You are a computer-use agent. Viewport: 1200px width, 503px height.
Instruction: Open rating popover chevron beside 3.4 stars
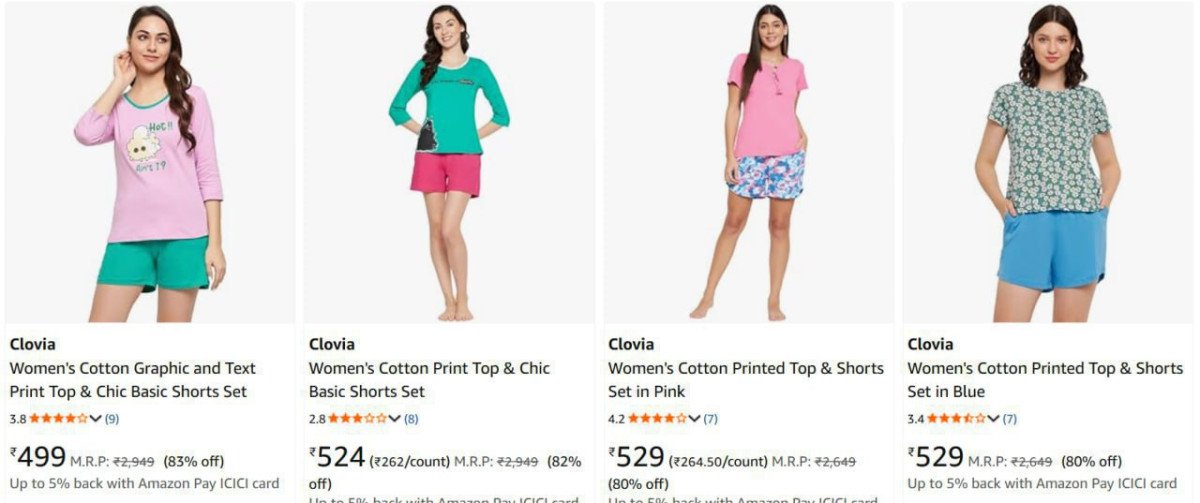[x=994, y=418]
